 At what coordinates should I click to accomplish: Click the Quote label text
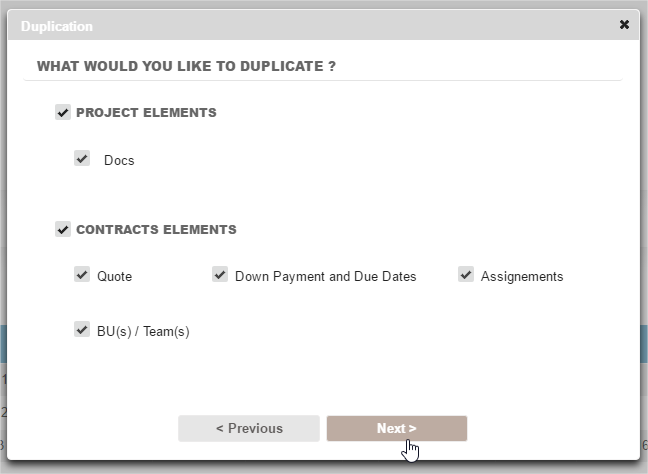coord(114,277)
